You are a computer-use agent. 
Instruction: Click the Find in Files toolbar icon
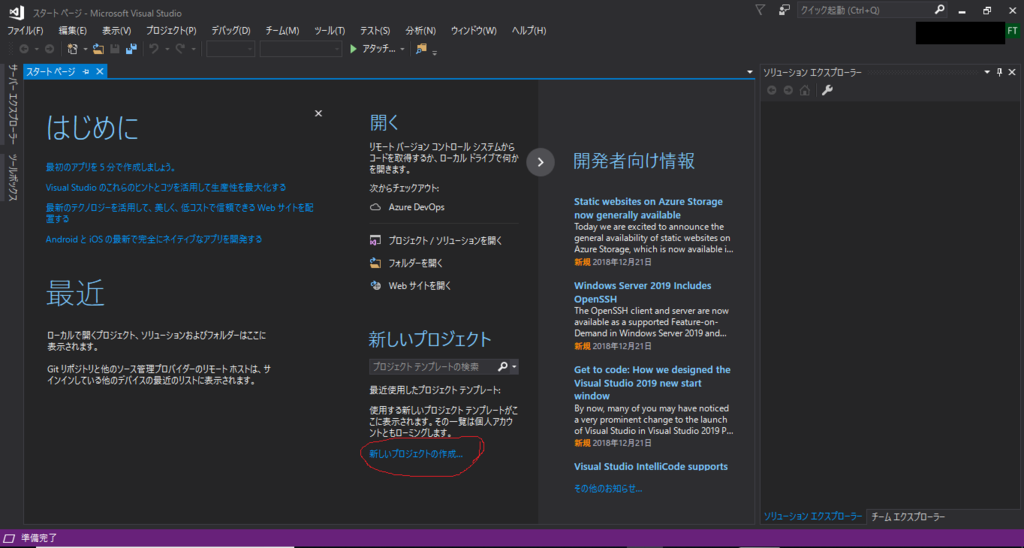point(421,49)
